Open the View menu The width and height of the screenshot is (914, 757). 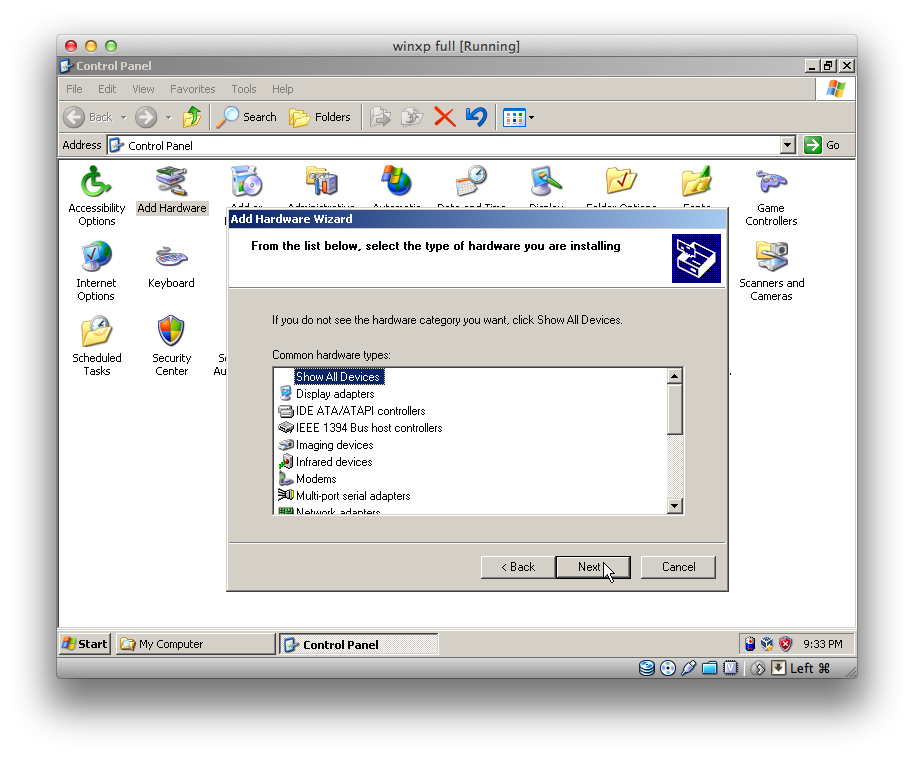(x=143, y=89)
